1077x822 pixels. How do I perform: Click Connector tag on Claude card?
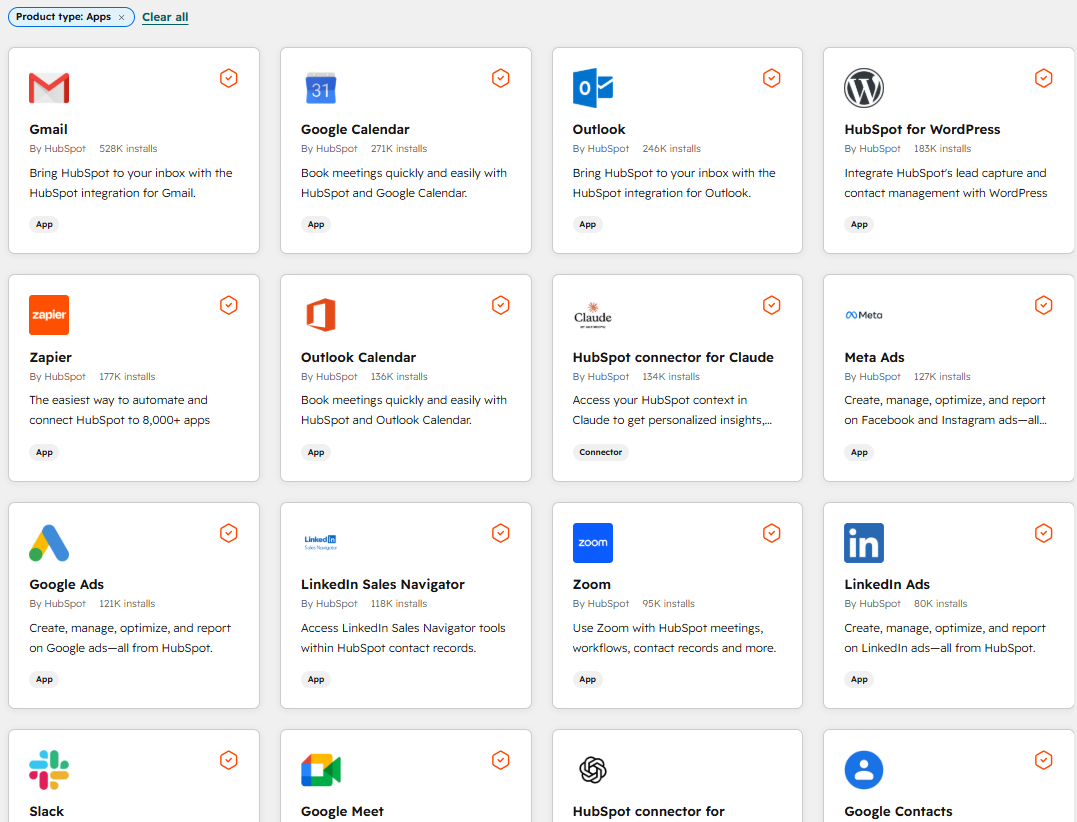[x=600, y=453]
